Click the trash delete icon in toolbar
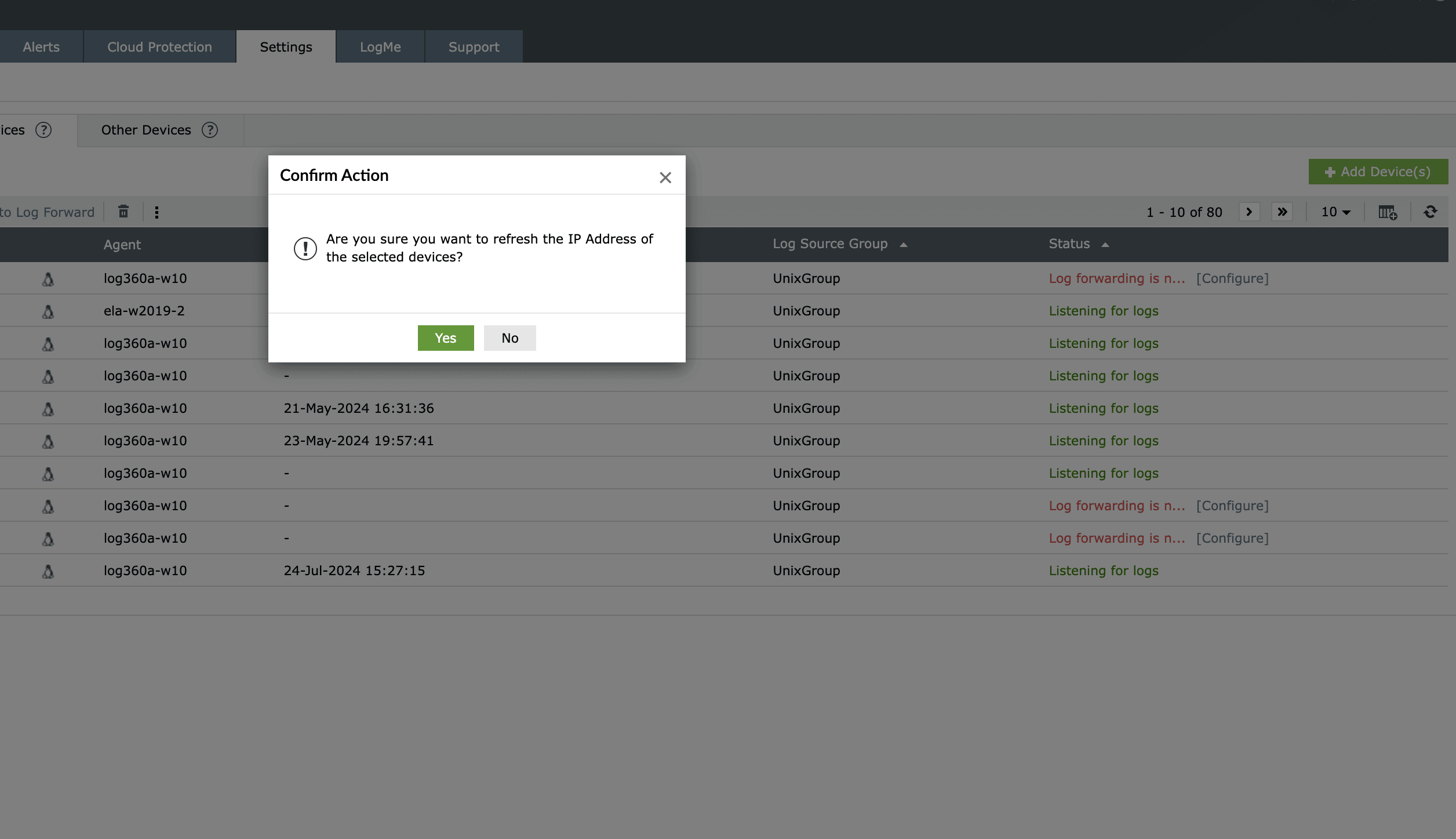Viewport: 1456px width, 839px height. [123, 212]
